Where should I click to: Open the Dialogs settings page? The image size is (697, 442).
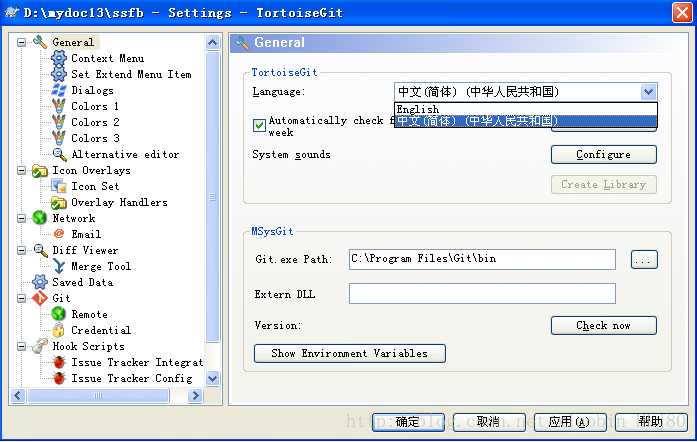pyautogui.click(x=92, y=90)
